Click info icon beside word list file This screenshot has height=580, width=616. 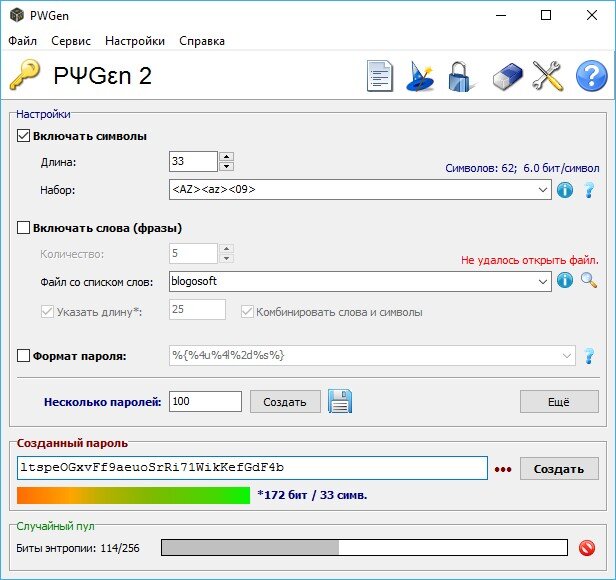(565, 281)
